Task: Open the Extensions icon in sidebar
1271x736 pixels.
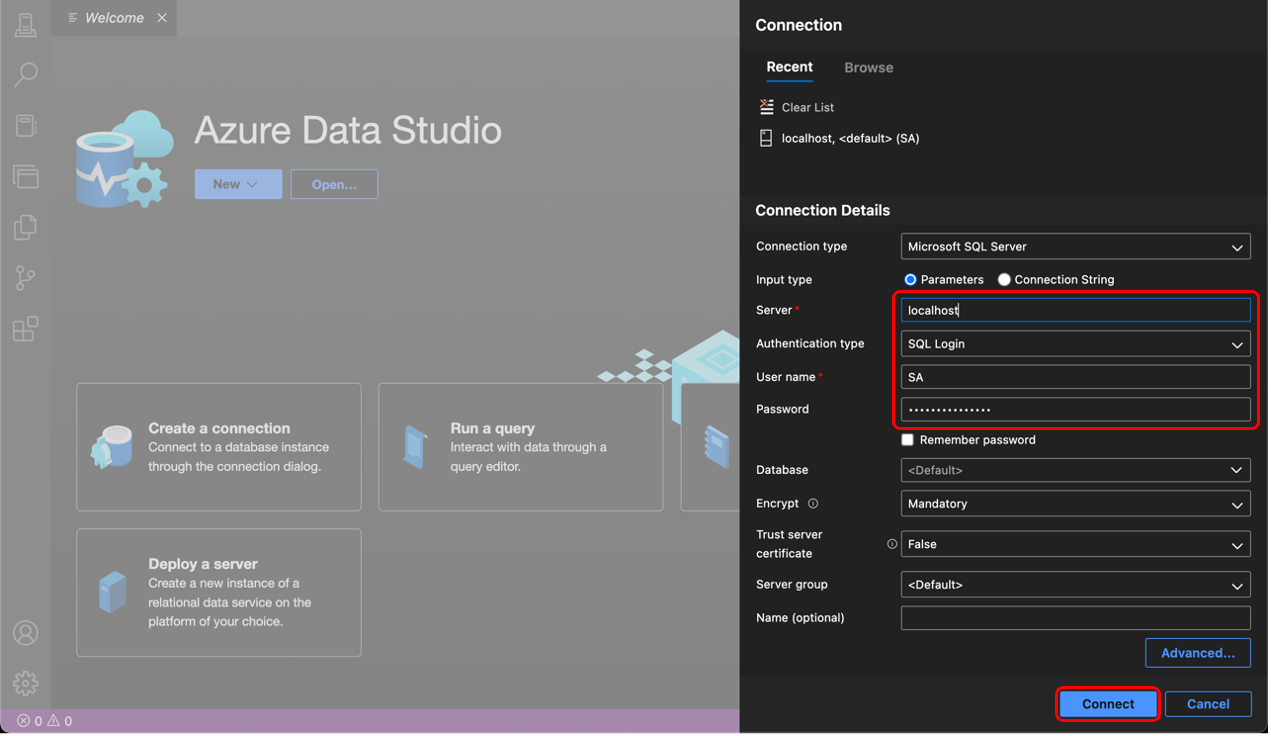Action: pos(26,329)
